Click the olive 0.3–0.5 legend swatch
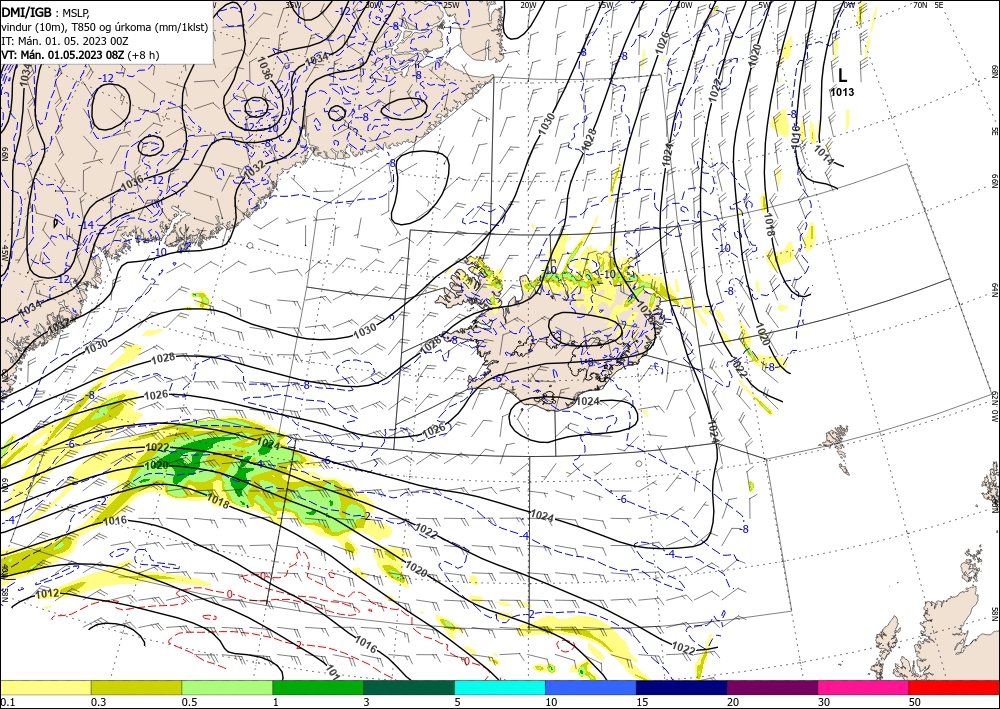 click(136, 687)
